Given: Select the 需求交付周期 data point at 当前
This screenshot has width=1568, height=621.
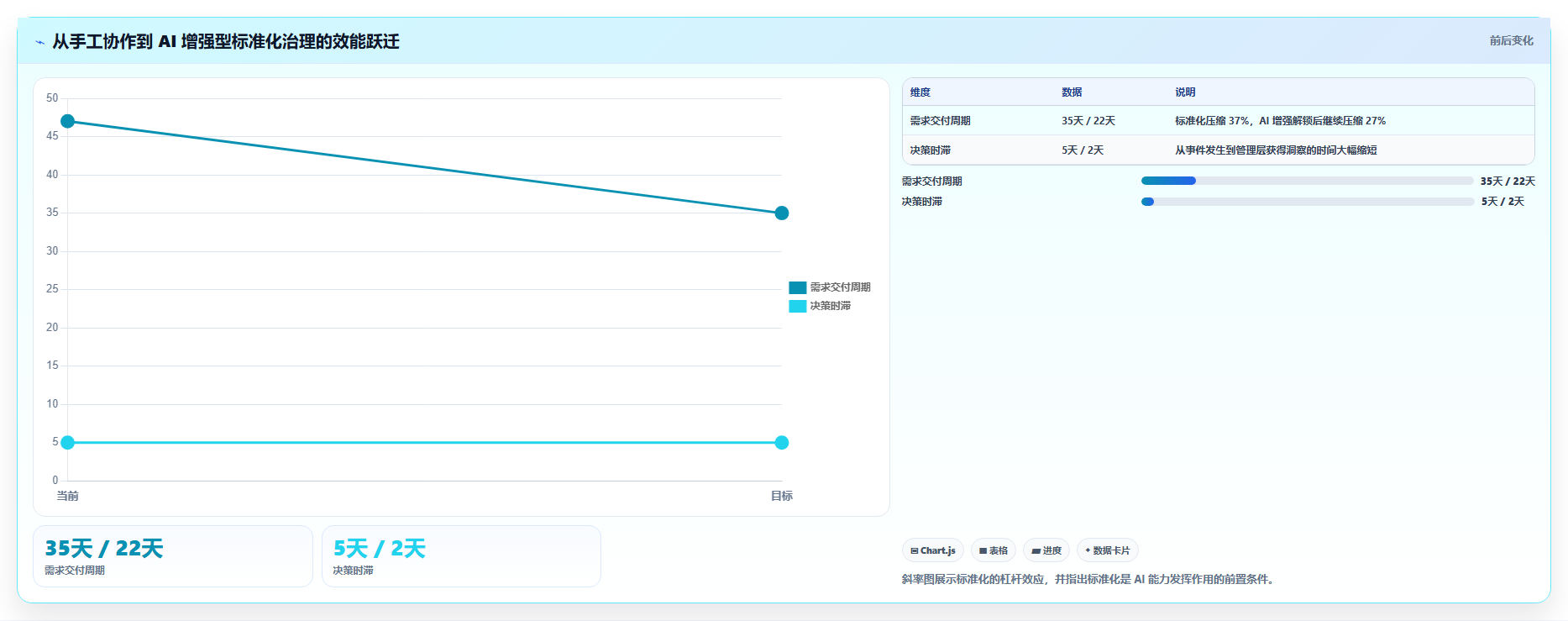Looking at the screenshot, I should (68, 122).
